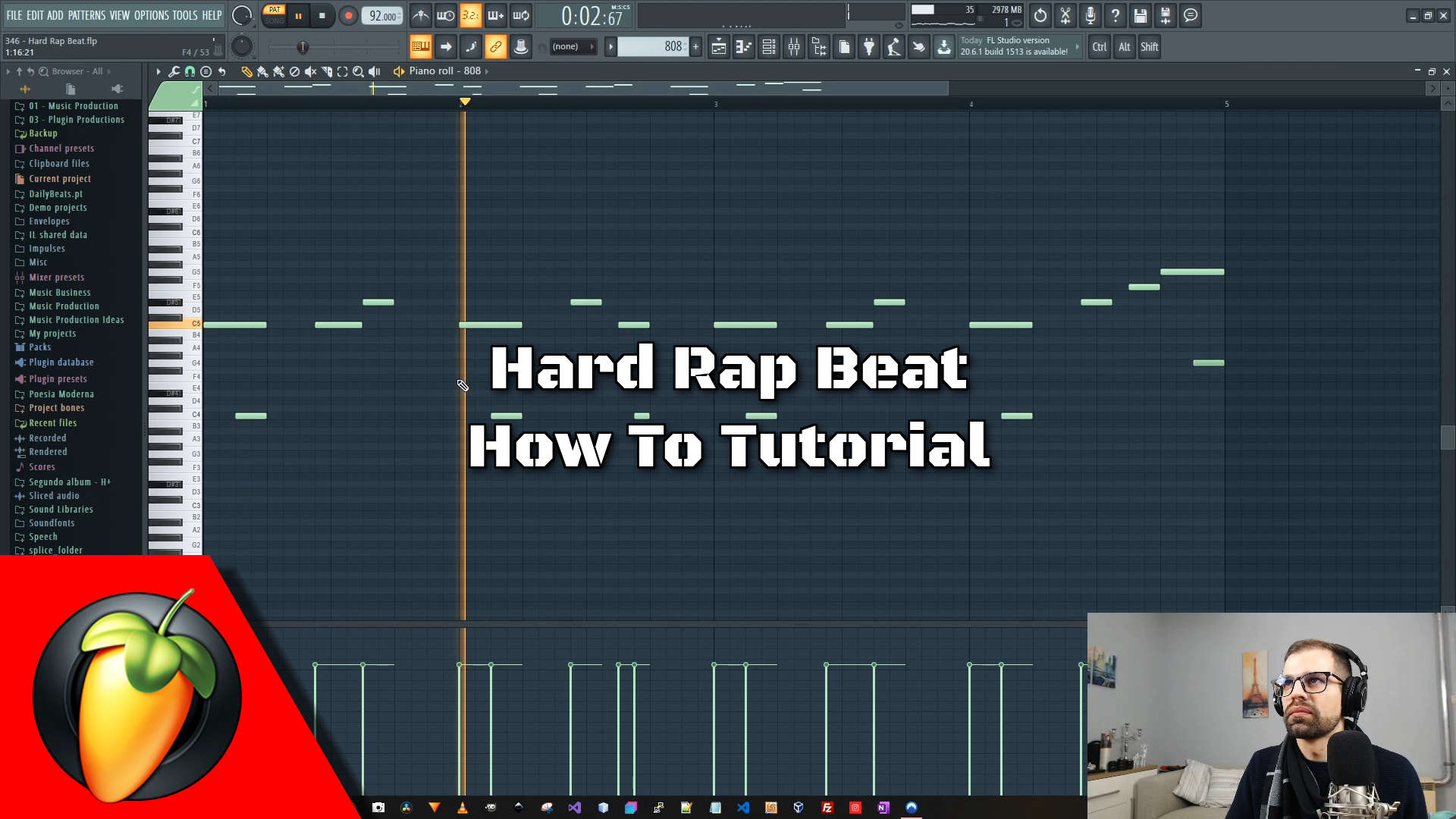The height and width of the screenshot is (819, 1456).
Task: Open the Playlist panel icon
Action: (x=719, y=47)
